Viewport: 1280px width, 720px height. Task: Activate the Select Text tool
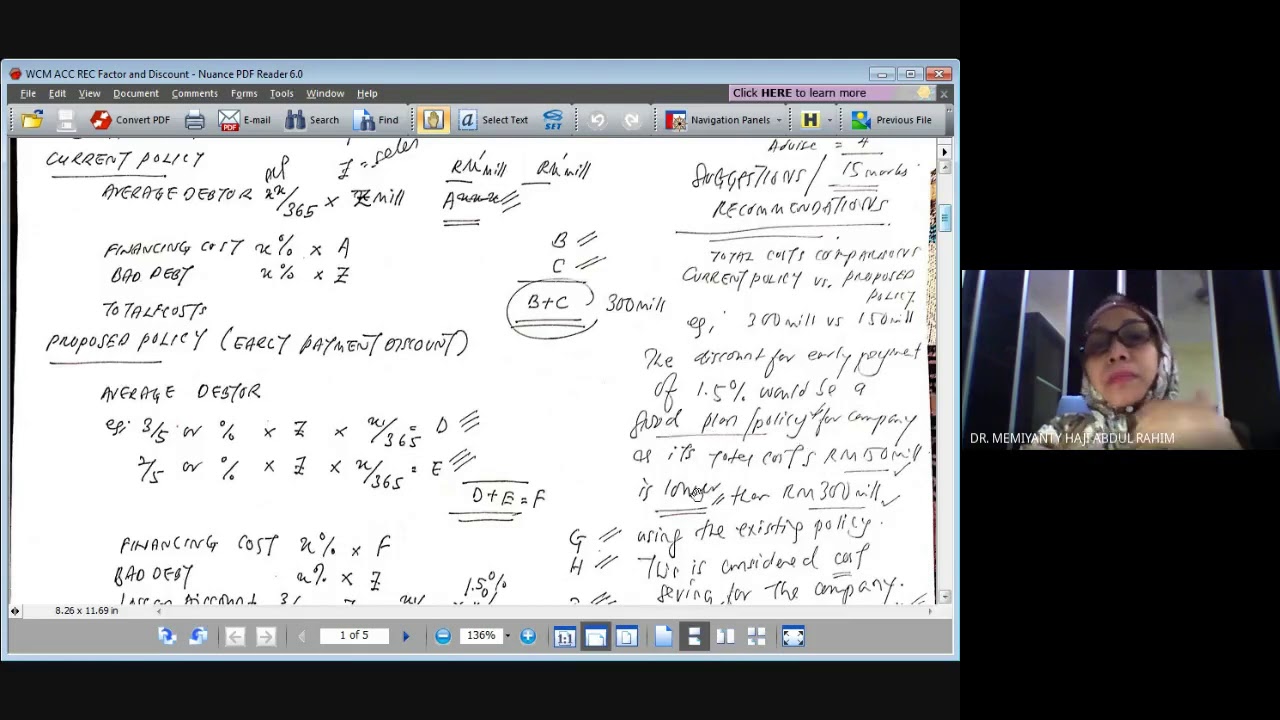pos(493,120)
